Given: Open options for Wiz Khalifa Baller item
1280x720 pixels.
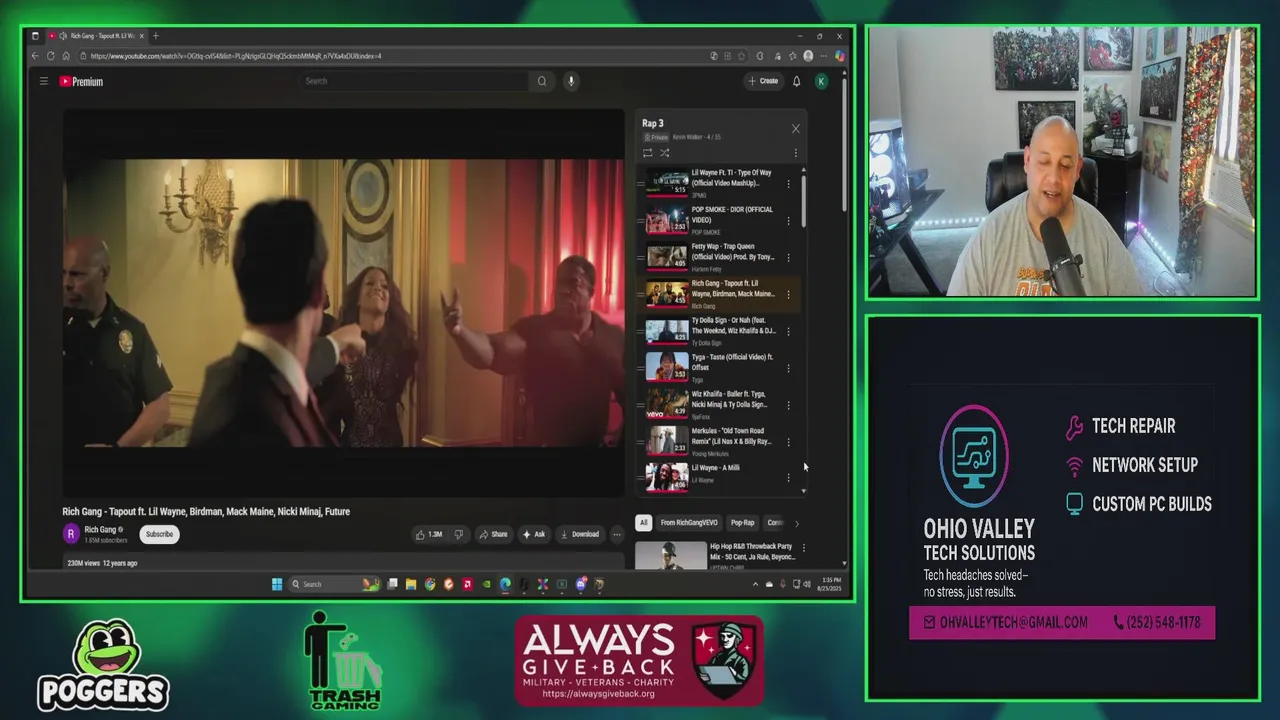Looking at the screenshot, I should click(788, 406).
